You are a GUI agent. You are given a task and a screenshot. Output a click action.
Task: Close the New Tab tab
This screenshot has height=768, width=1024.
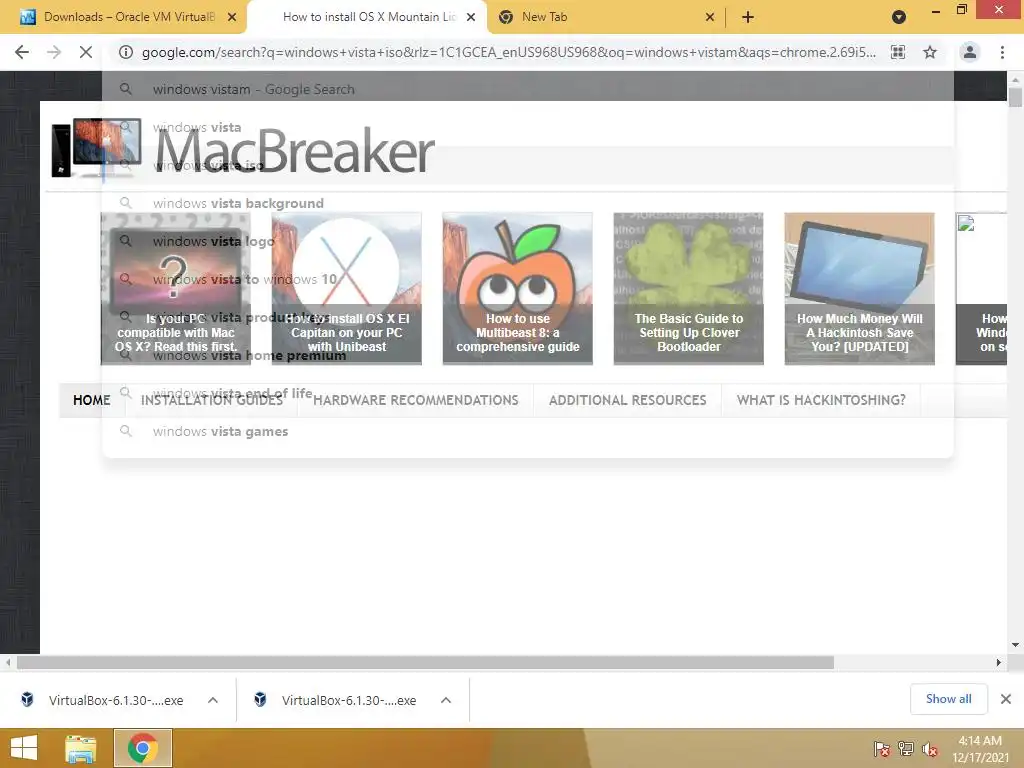point(710,17)
